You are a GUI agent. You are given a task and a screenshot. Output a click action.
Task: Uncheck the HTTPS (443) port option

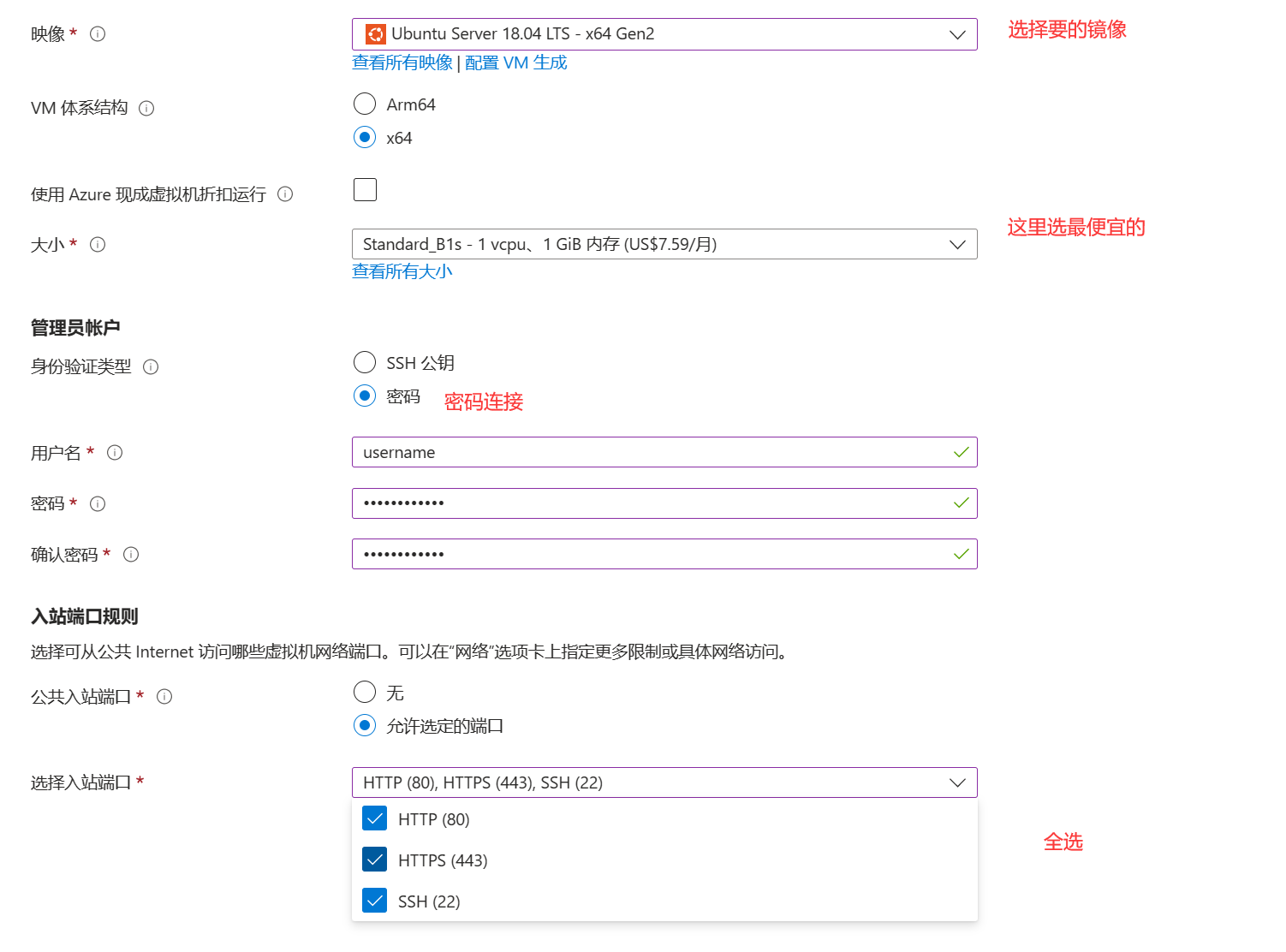[x=374, y=860]
